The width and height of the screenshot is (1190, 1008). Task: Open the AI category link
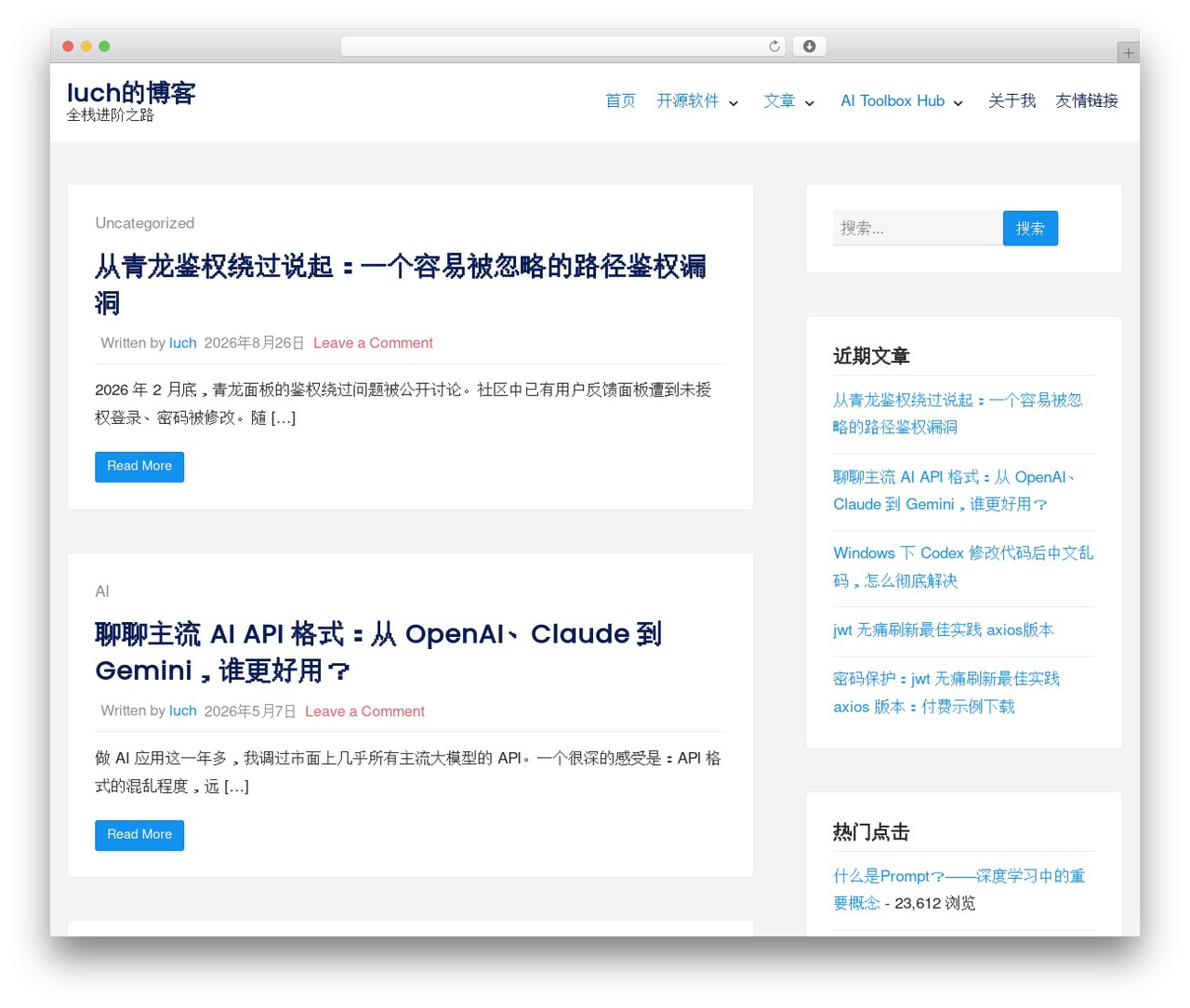102,591
